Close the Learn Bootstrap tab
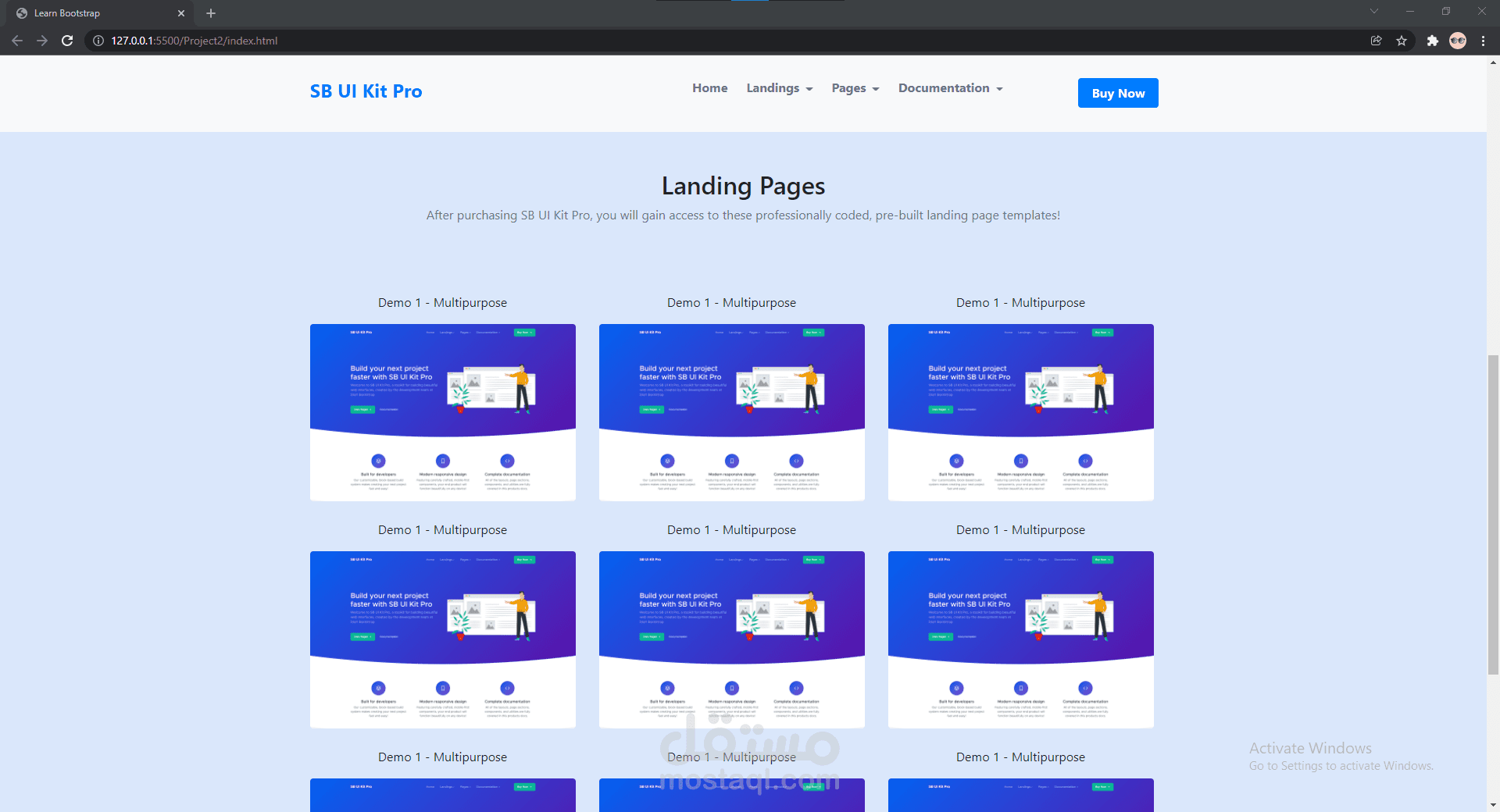Screen dimensions: 1500x812 [x=181, y=13]
